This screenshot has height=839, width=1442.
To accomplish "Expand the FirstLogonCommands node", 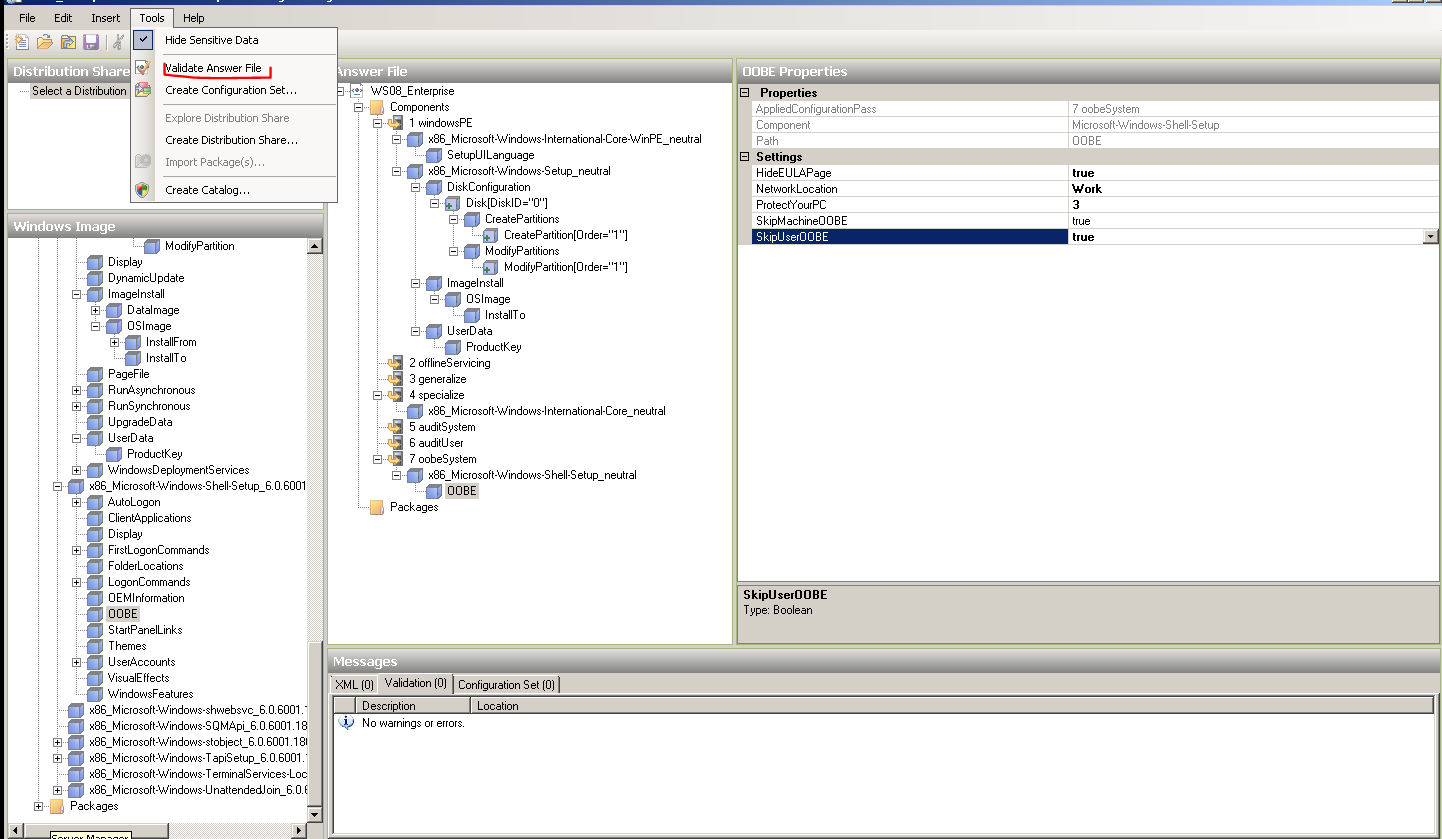I will (77, 550).
